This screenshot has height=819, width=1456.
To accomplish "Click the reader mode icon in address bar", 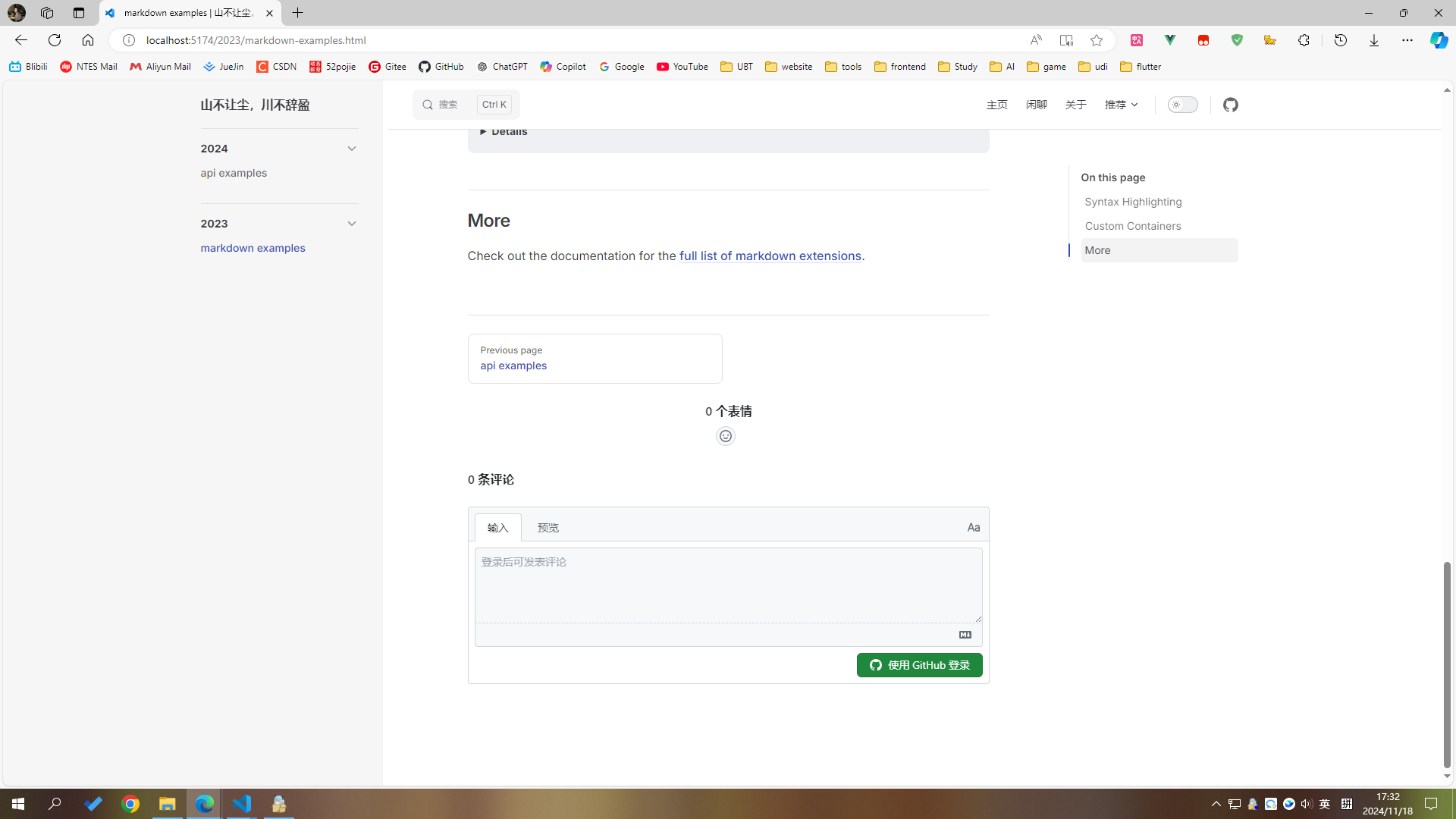I will pos(1066,40).
